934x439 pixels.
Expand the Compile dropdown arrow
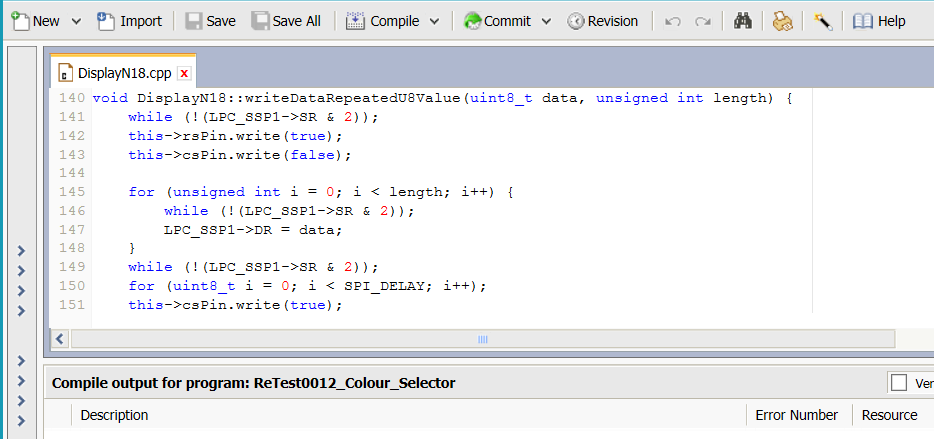[x=434, y=21]
